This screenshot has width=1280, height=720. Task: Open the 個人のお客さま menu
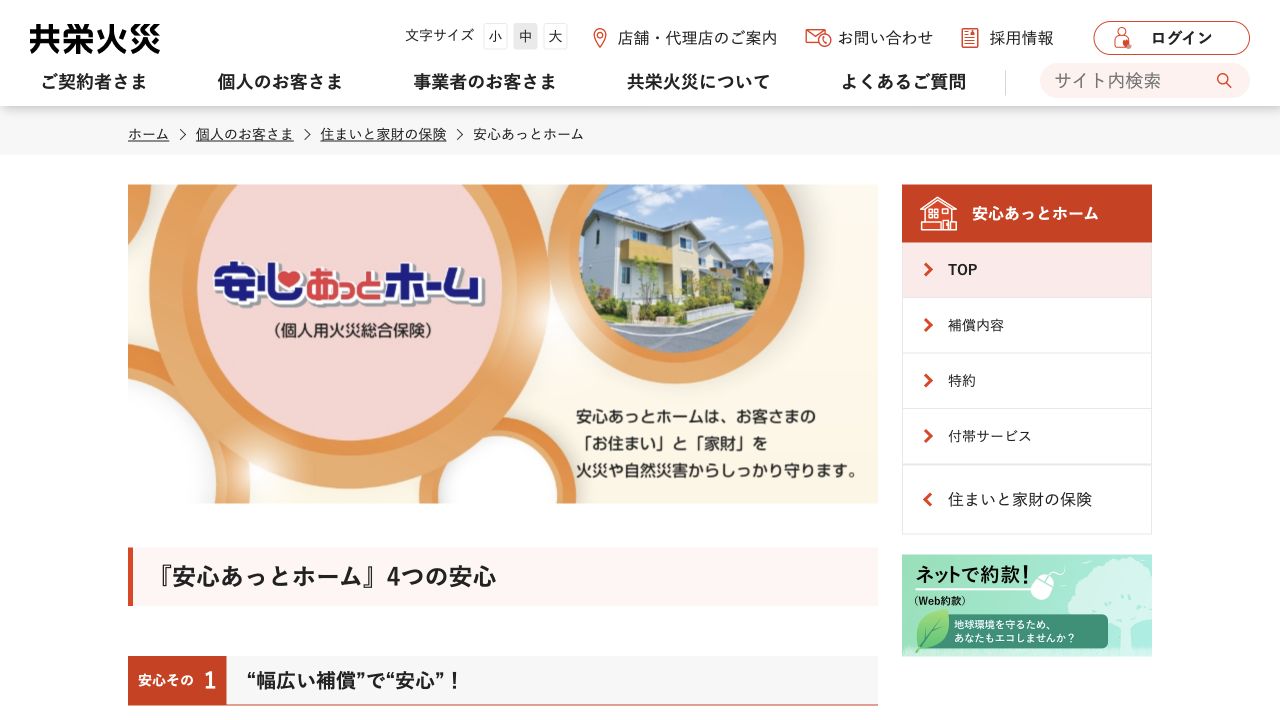pos(280,82)
